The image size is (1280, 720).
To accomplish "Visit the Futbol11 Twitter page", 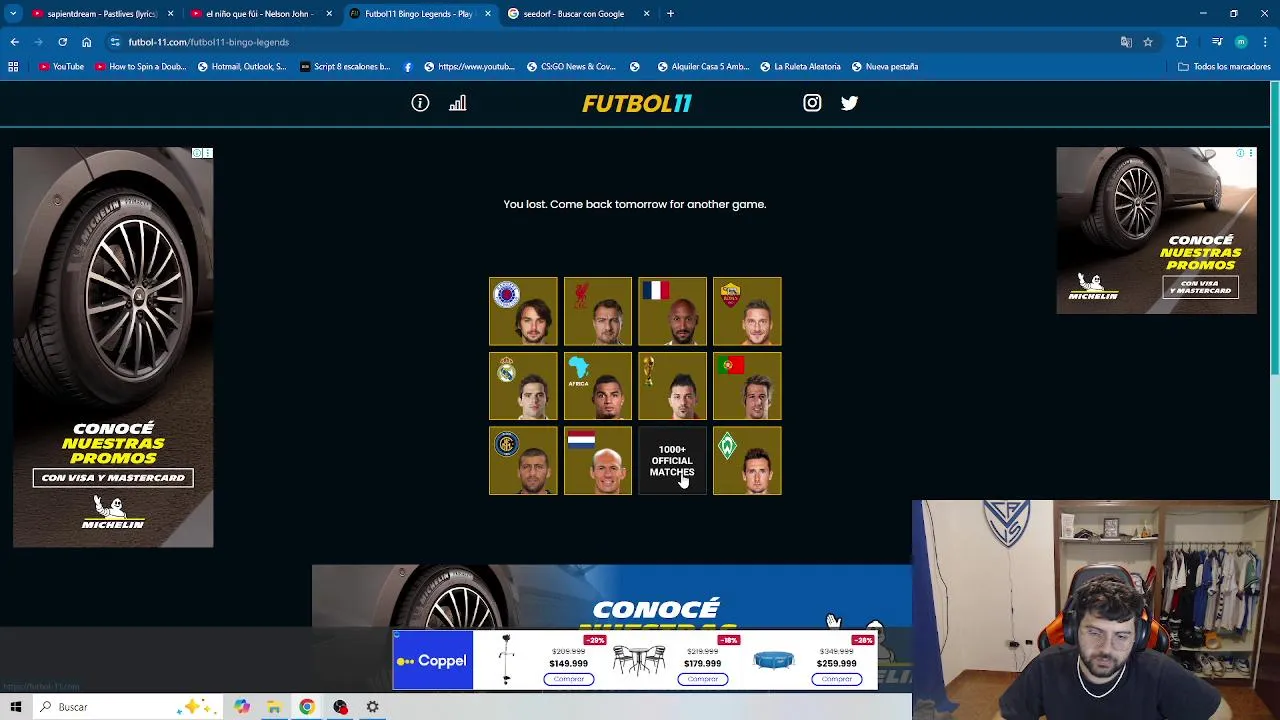I will 849,103.
